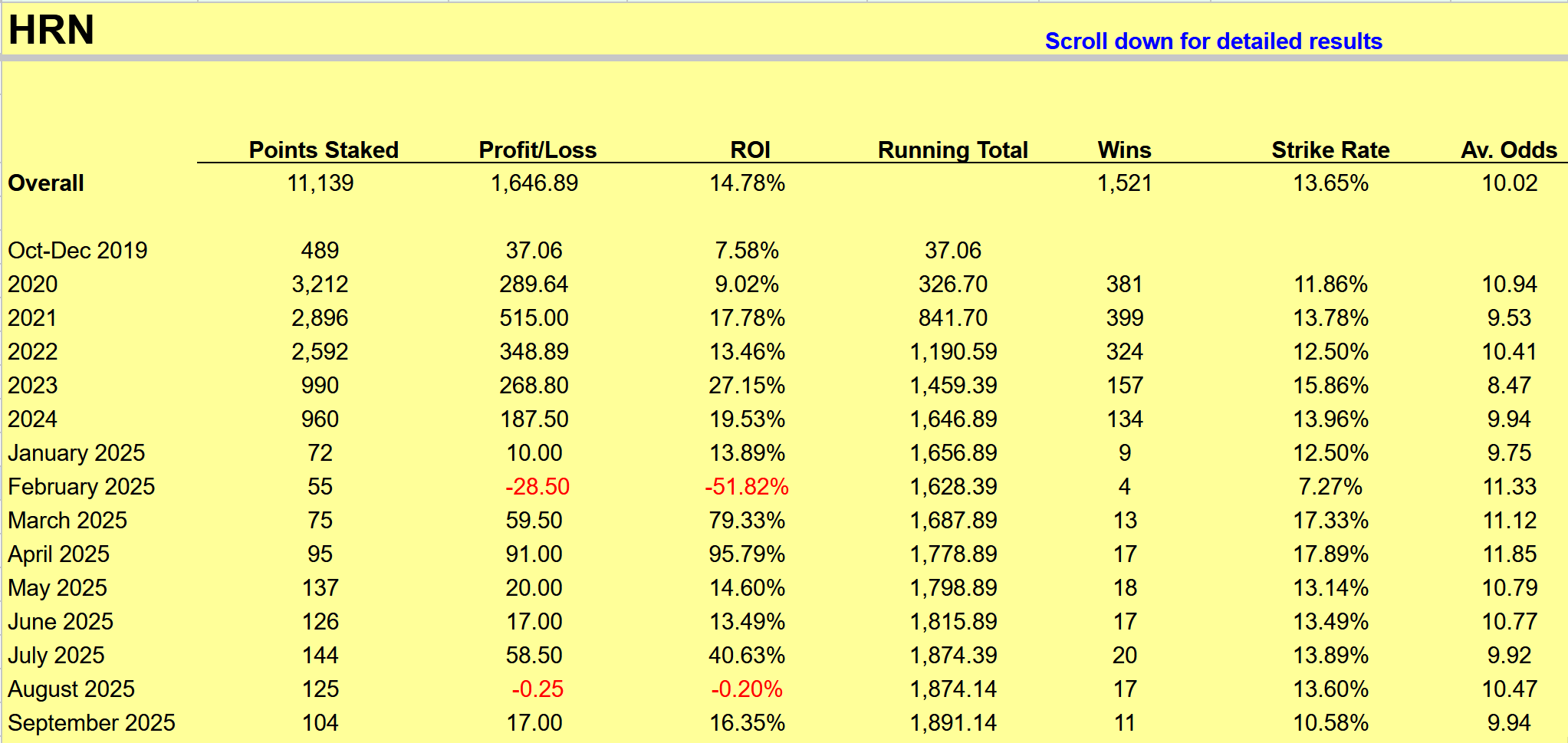Select September 2025 running total 1,891.14
Screen dimensions: 1568x743
tap(952, 723)
